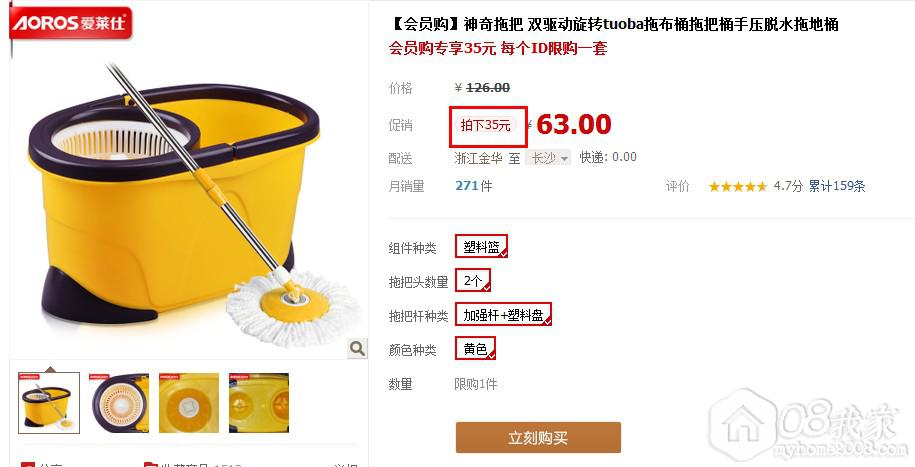915x467 pixels.
Task: Select the 塑料篮 component option
Action: point(482,246)
